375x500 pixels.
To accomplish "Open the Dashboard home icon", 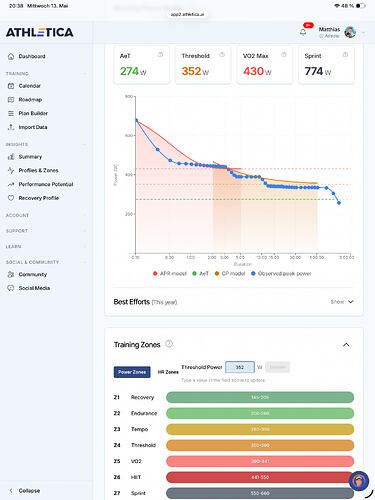I will (11, 56).
